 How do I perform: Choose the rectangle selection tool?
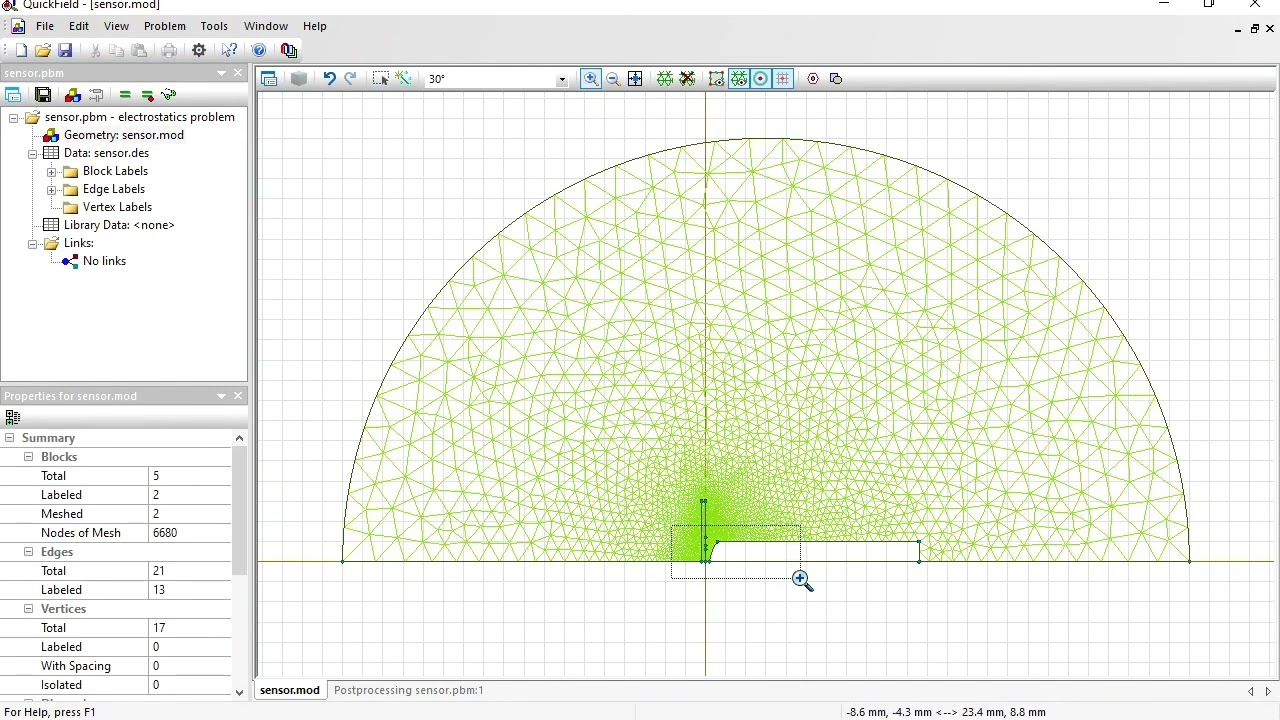[x=381, y=79]
